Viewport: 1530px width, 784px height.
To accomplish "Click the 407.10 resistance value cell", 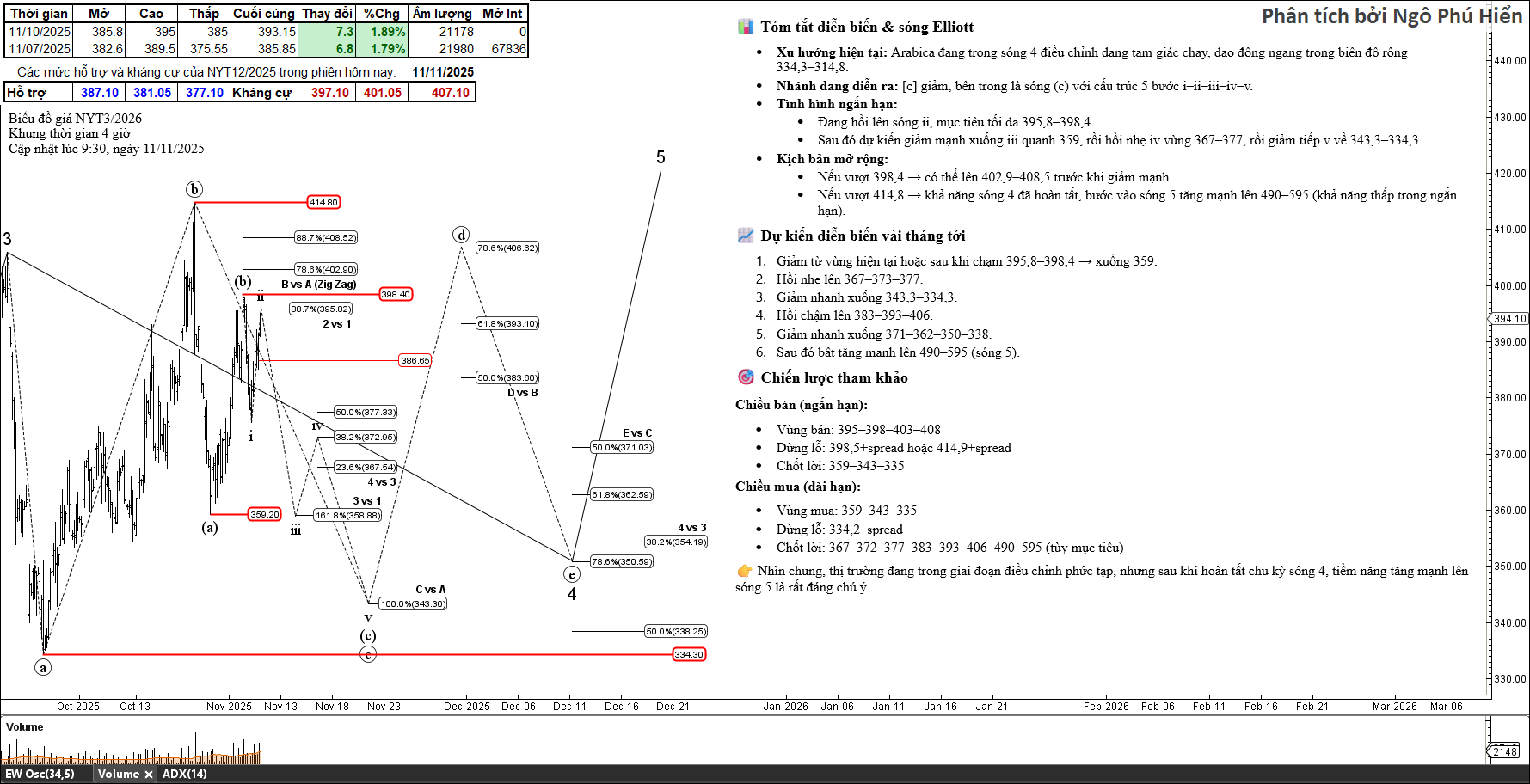I will [451, 93].
